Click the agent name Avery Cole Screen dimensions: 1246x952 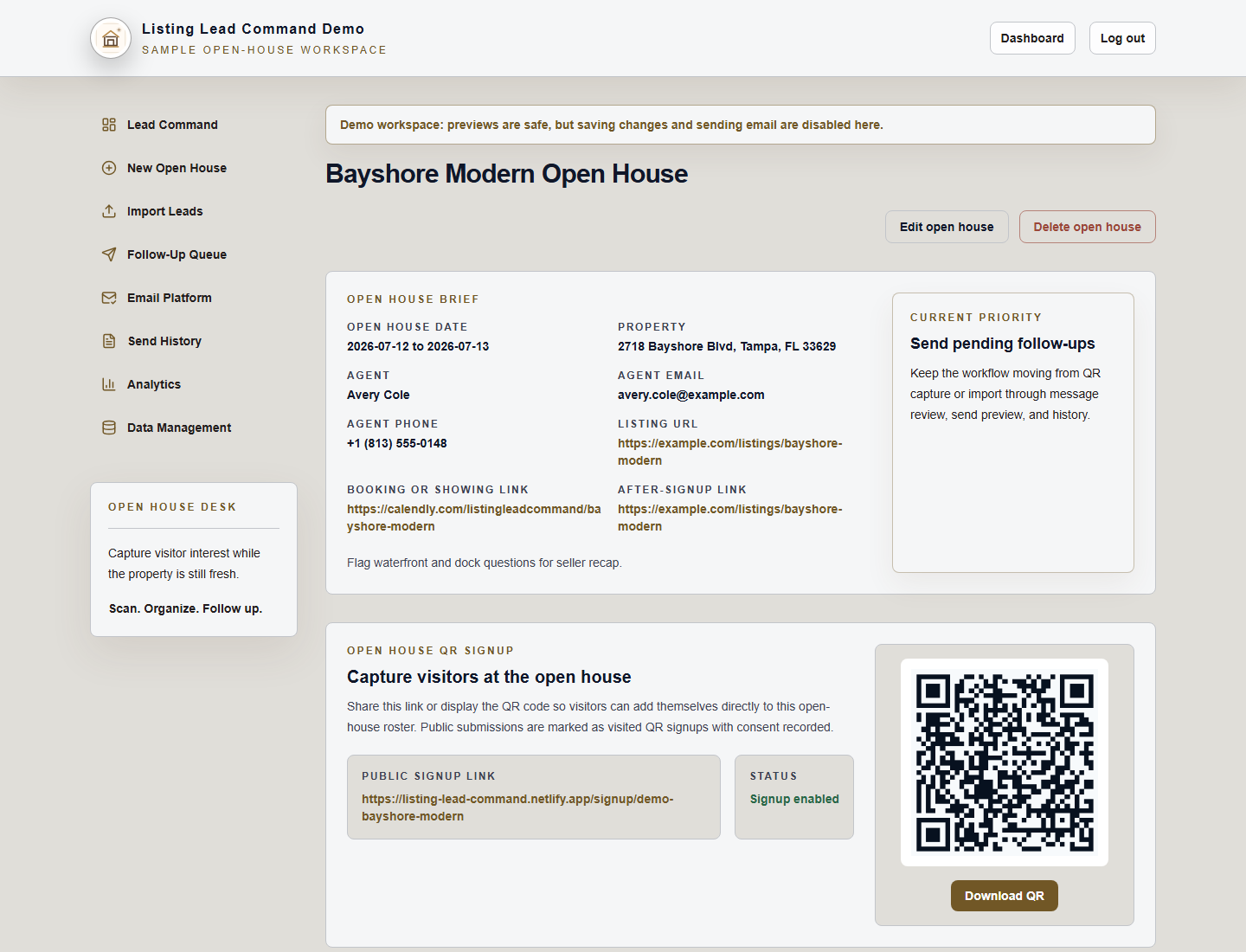tap(378, 395)
